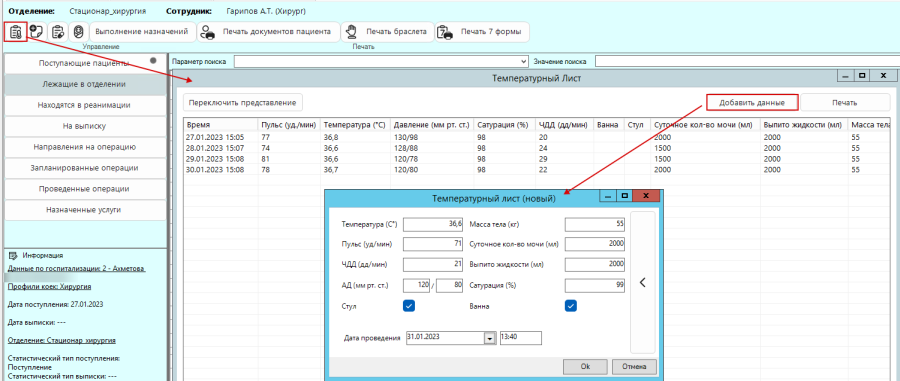The image size is (900, 381).
Task: Click Печать документов пациента button
Action: (268, 32)
